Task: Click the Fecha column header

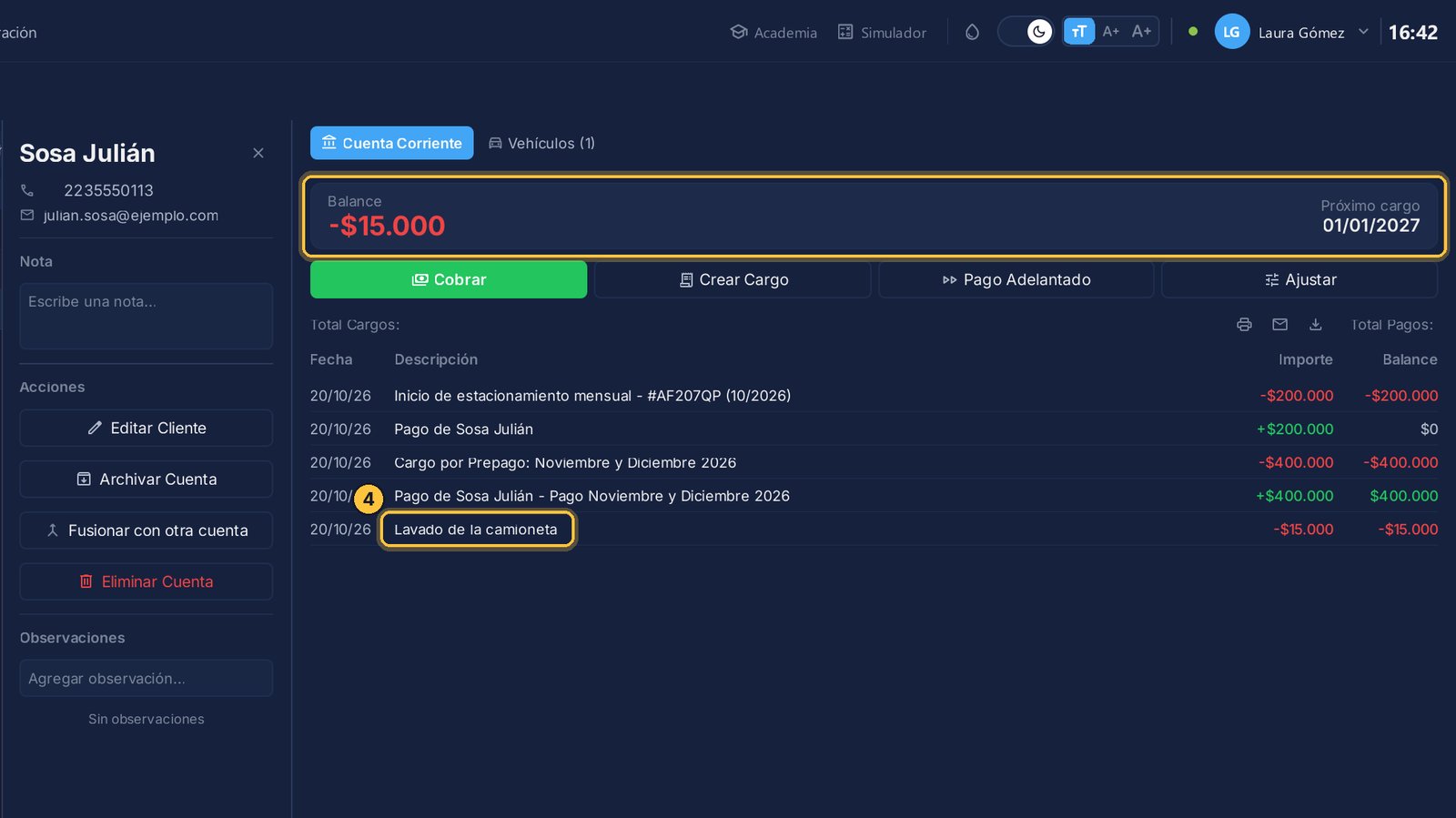Action: 331,359
